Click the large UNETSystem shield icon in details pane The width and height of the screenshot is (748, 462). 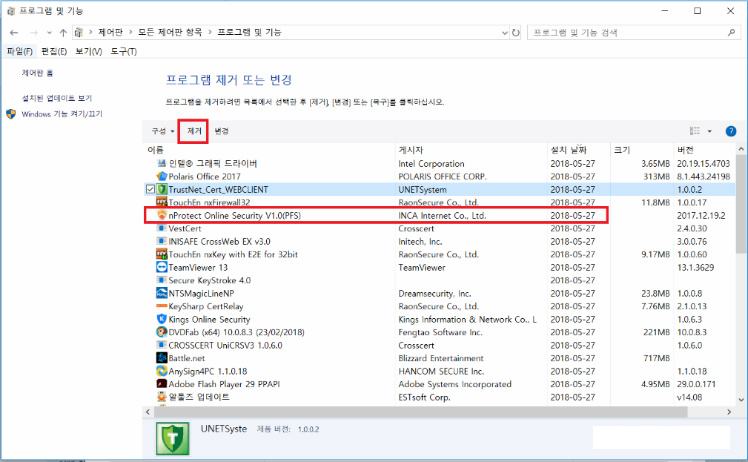click(x=173, y=438)
